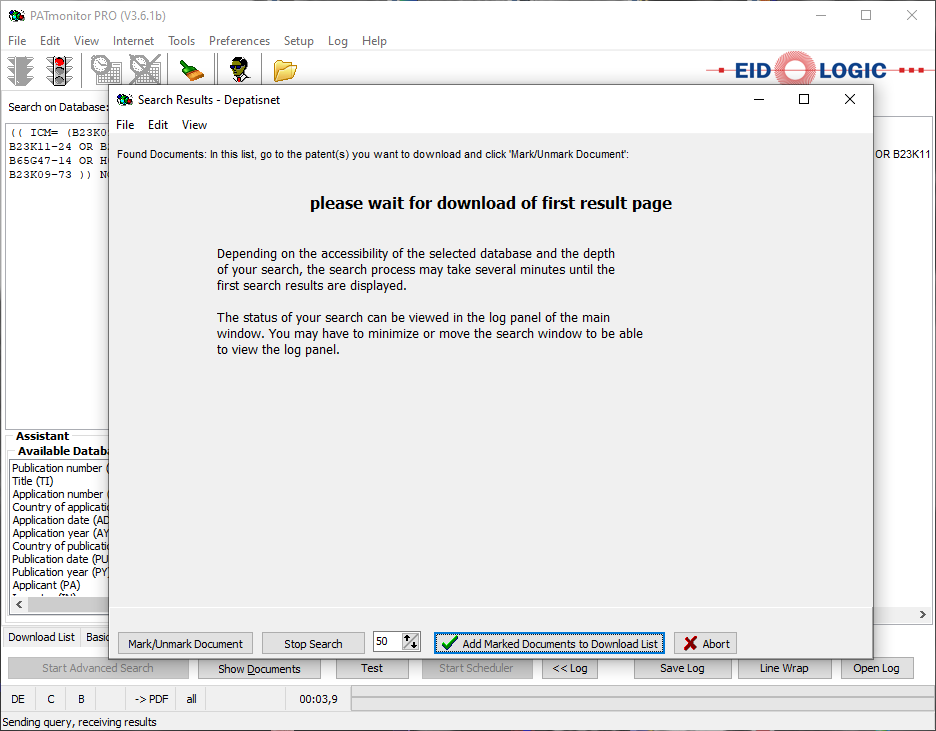Open Edit menu in Search Results window

coord(158,125)
